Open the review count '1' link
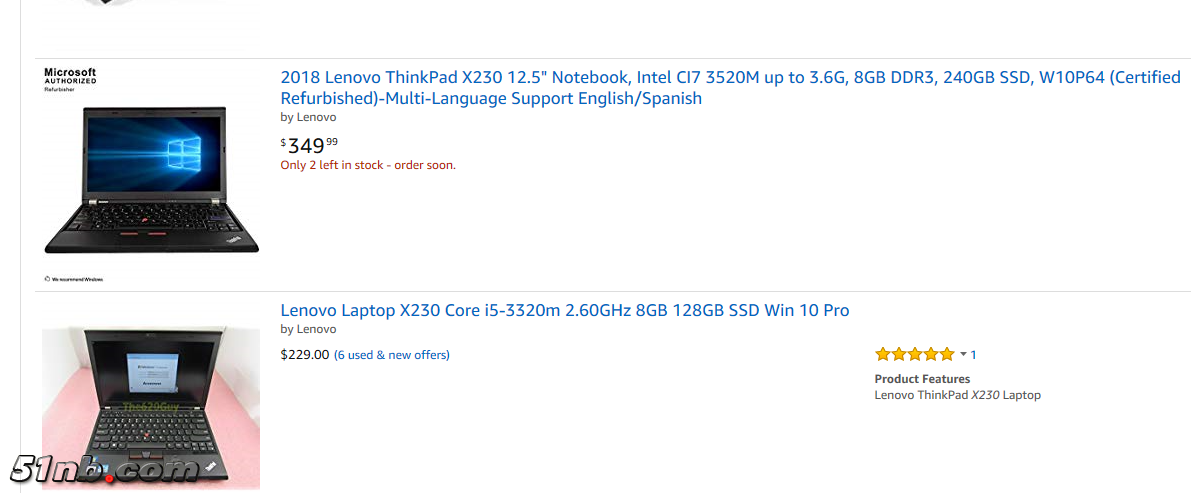This screenshot has height=493, width=1191. [x=974, y=355]
